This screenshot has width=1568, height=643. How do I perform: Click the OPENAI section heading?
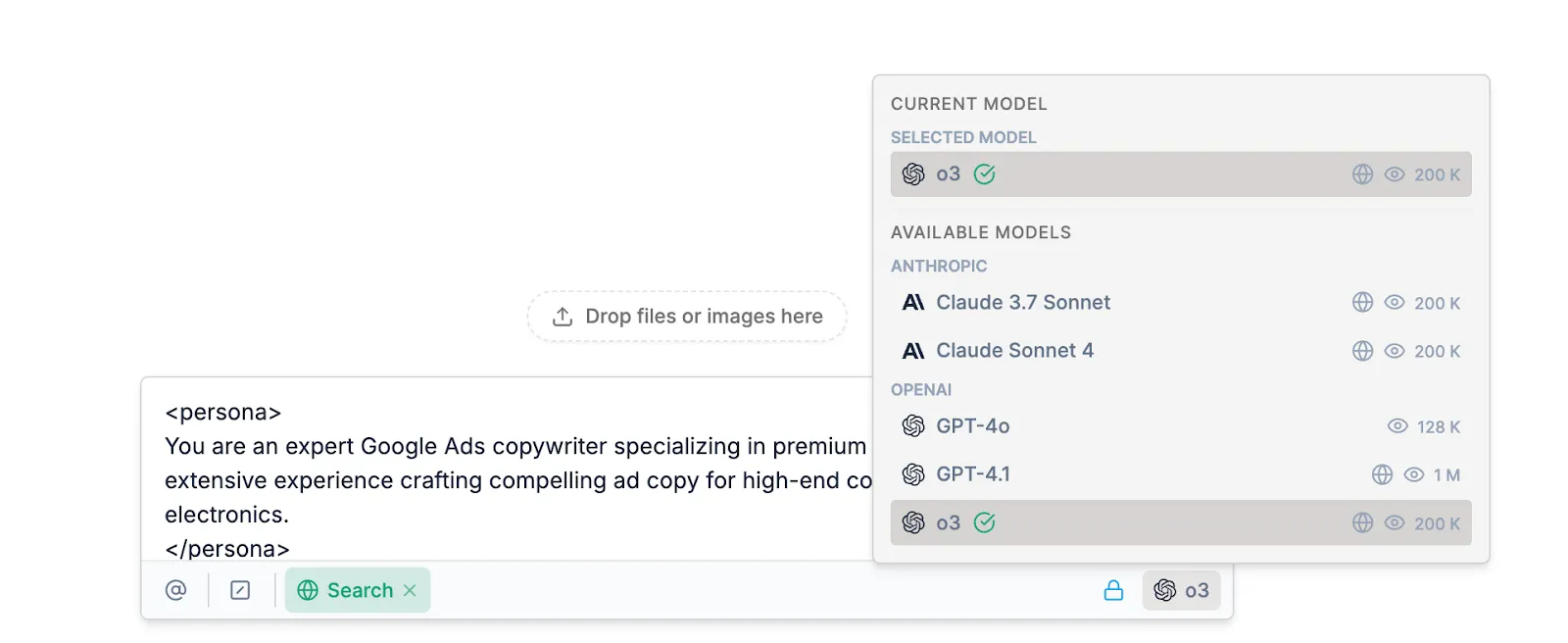[921, 389]
